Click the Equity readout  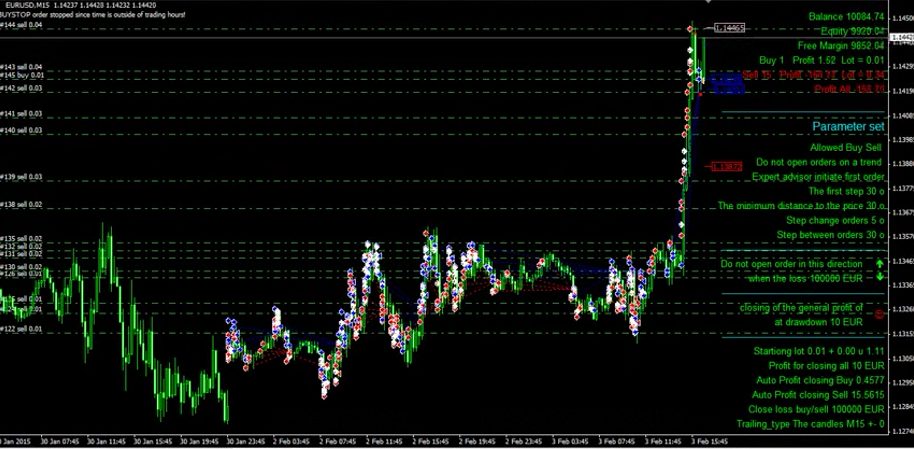point(853,31)
